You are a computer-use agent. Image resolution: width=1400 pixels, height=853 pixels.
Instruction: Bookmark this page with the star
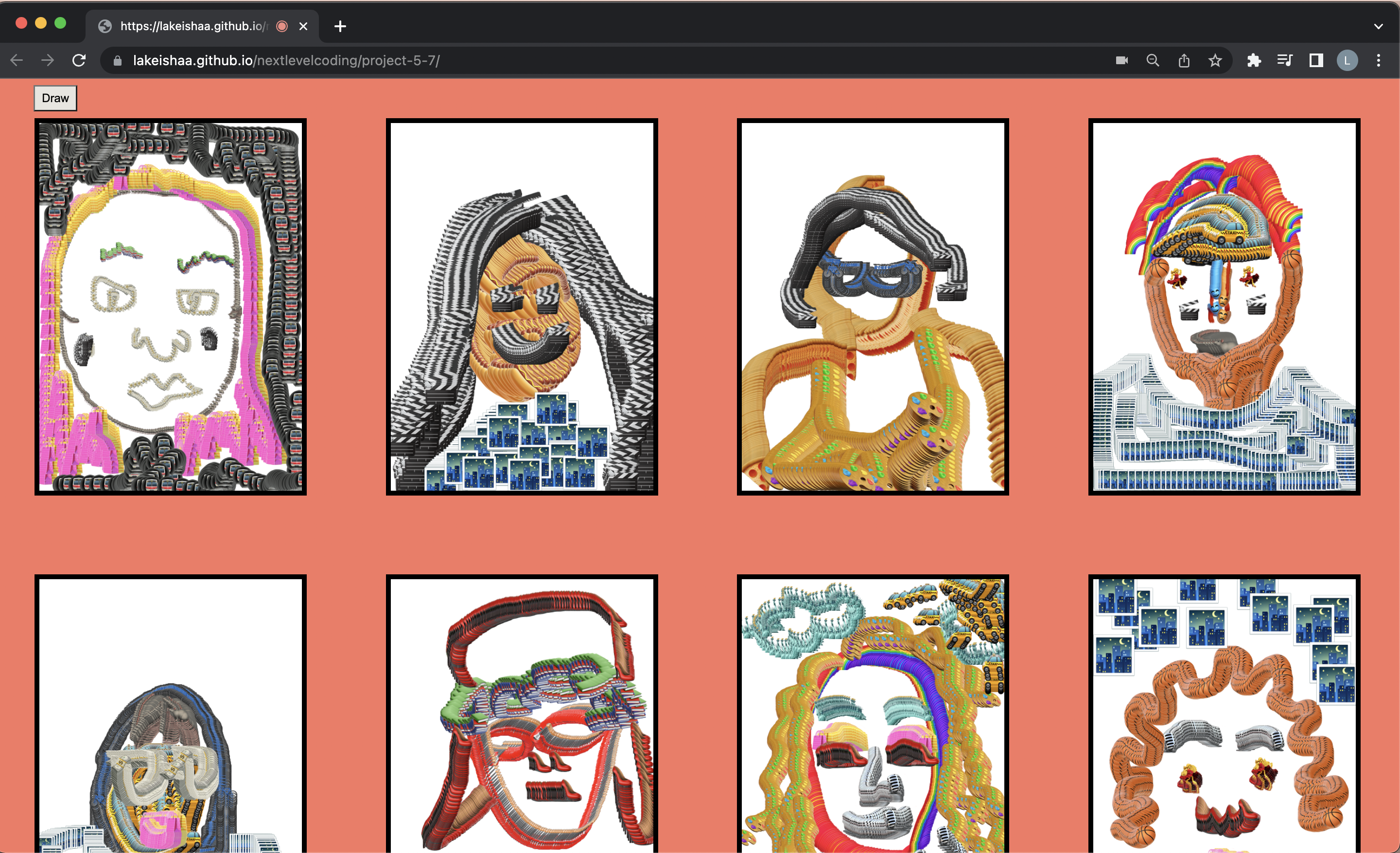click(1215, 60)
